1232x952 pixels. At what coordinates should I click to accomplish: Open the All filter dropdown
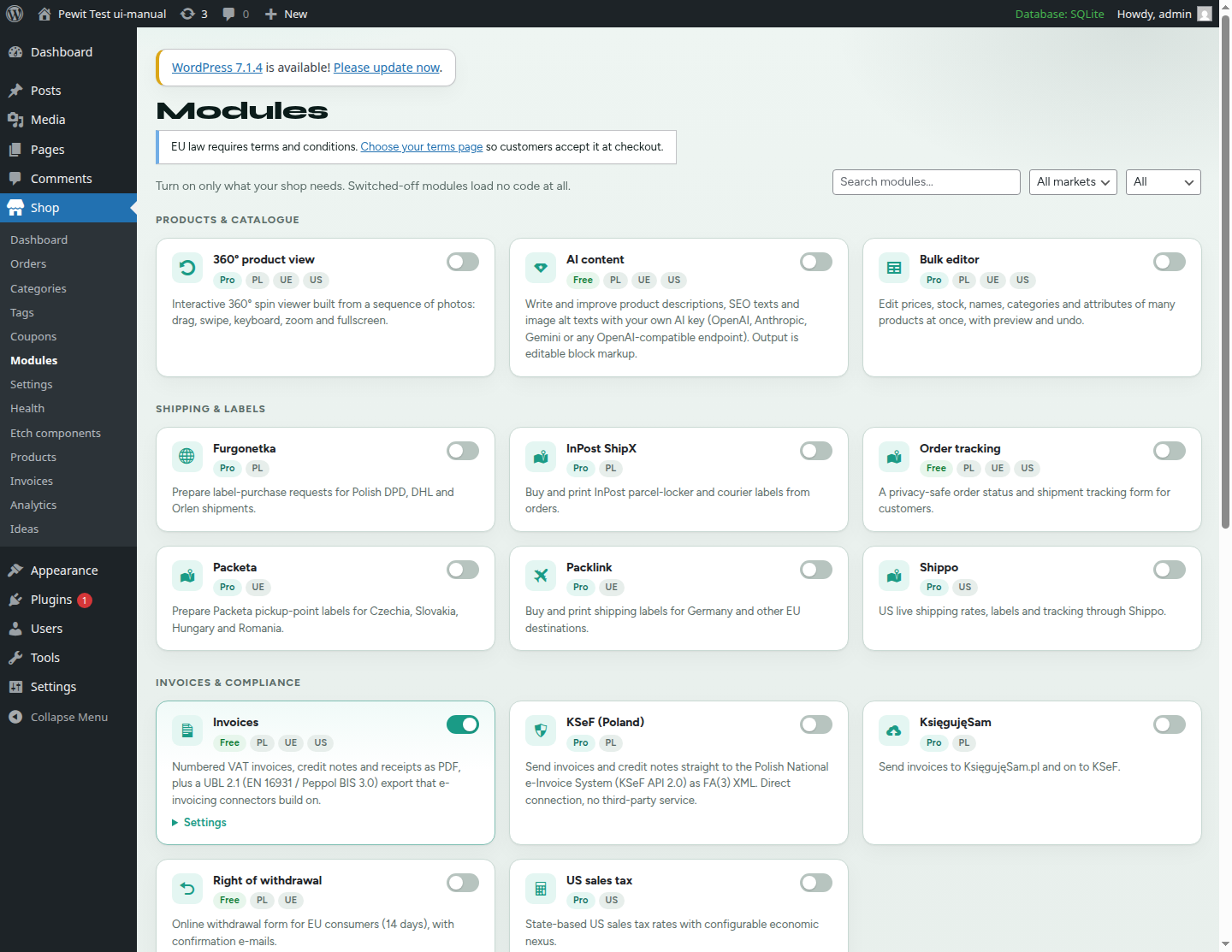click(x=1164, y=182)
